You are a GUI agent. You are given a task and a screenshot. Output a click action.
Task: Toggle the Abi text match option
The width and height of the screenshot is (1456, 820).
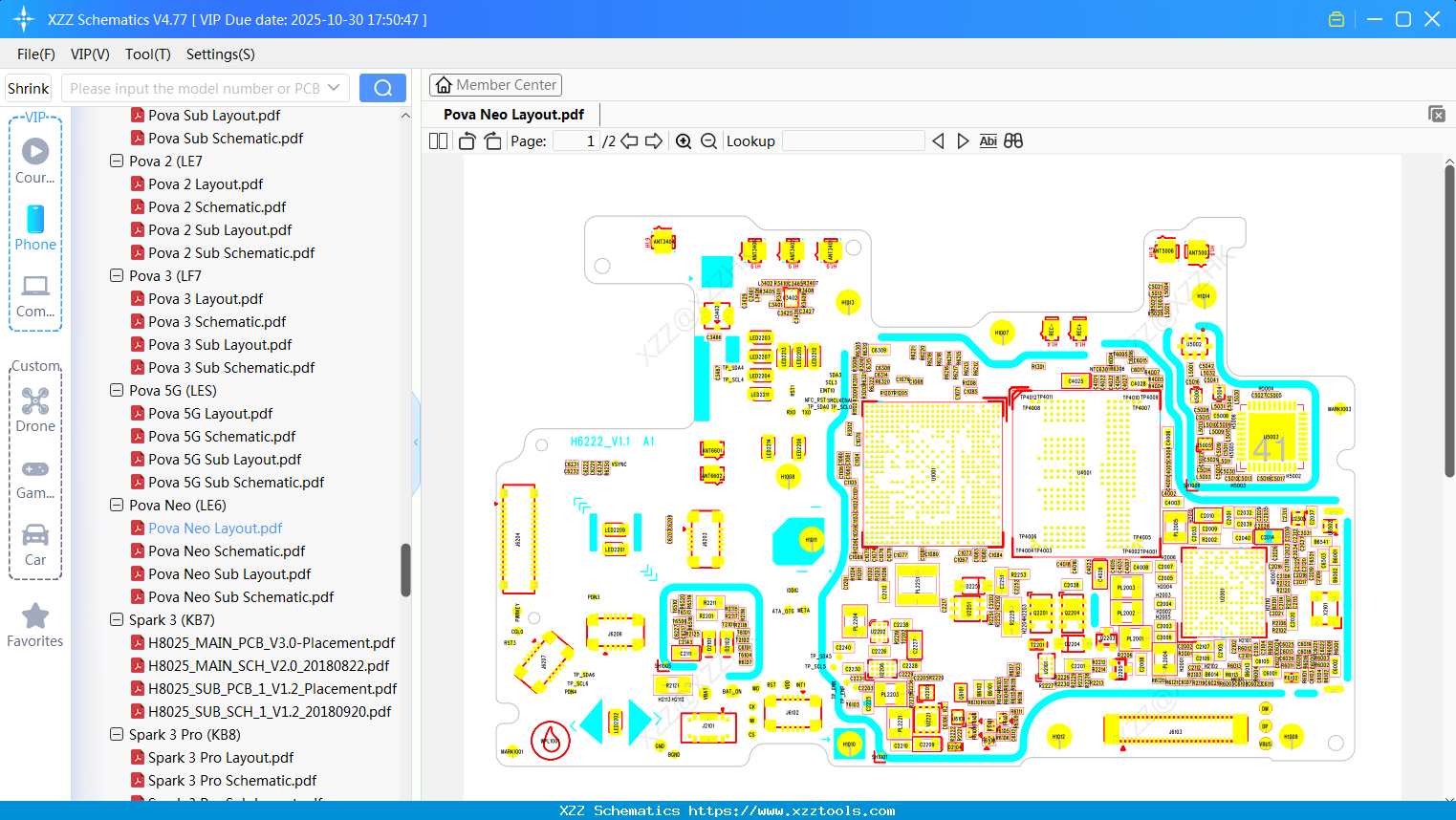pyautogui.click(x=989, y=141)
